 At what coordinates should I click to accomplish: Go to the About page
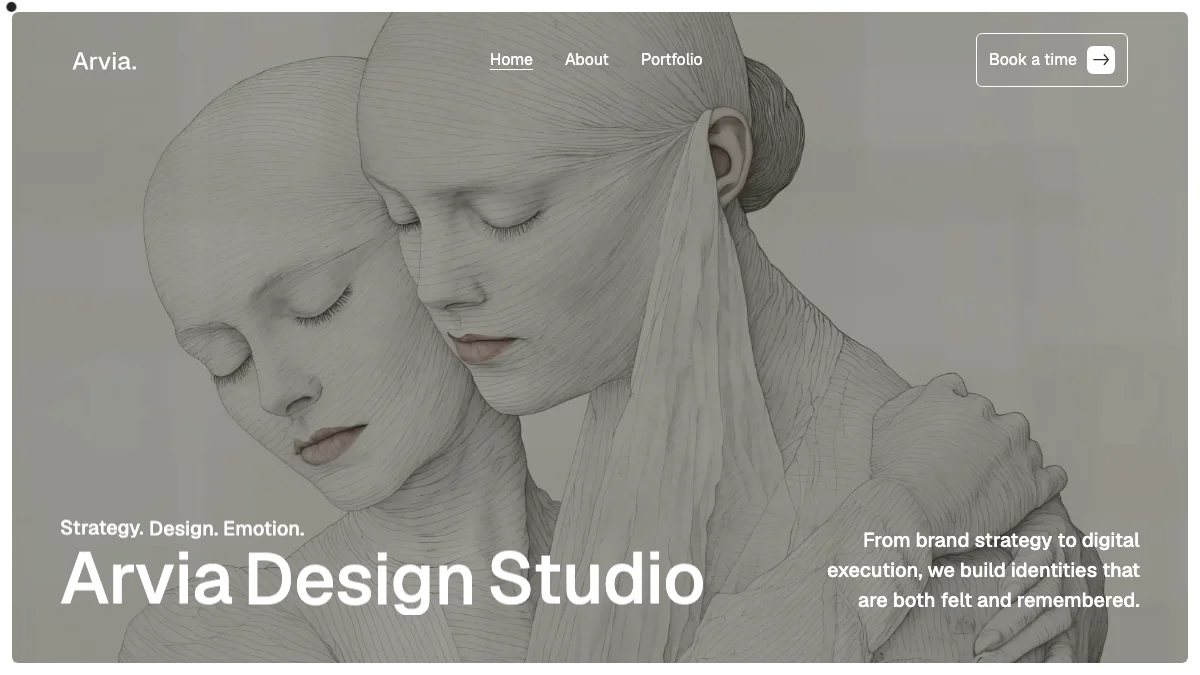coord(586,60)
